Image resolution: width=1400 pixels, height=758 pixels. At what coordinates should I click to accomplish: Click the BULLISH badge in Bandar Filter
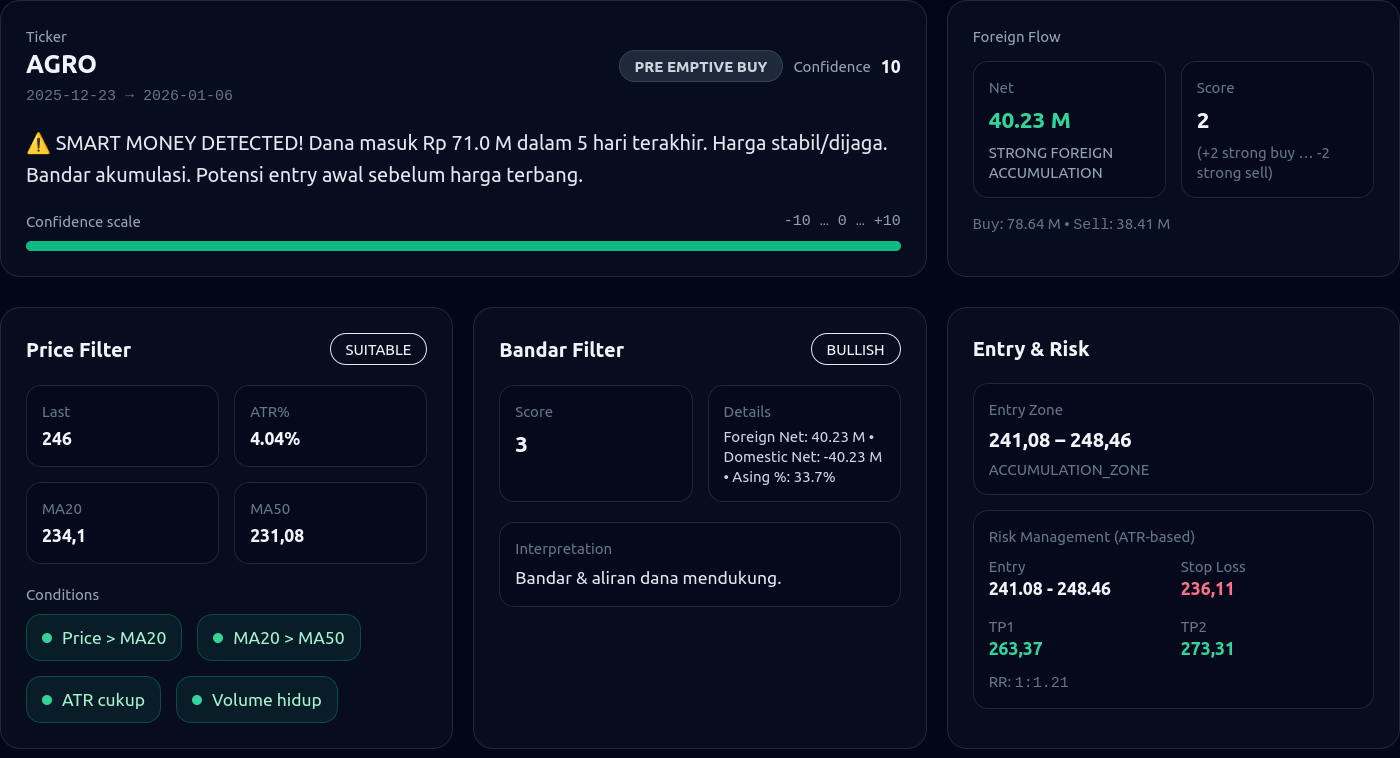tap(855, 350)
